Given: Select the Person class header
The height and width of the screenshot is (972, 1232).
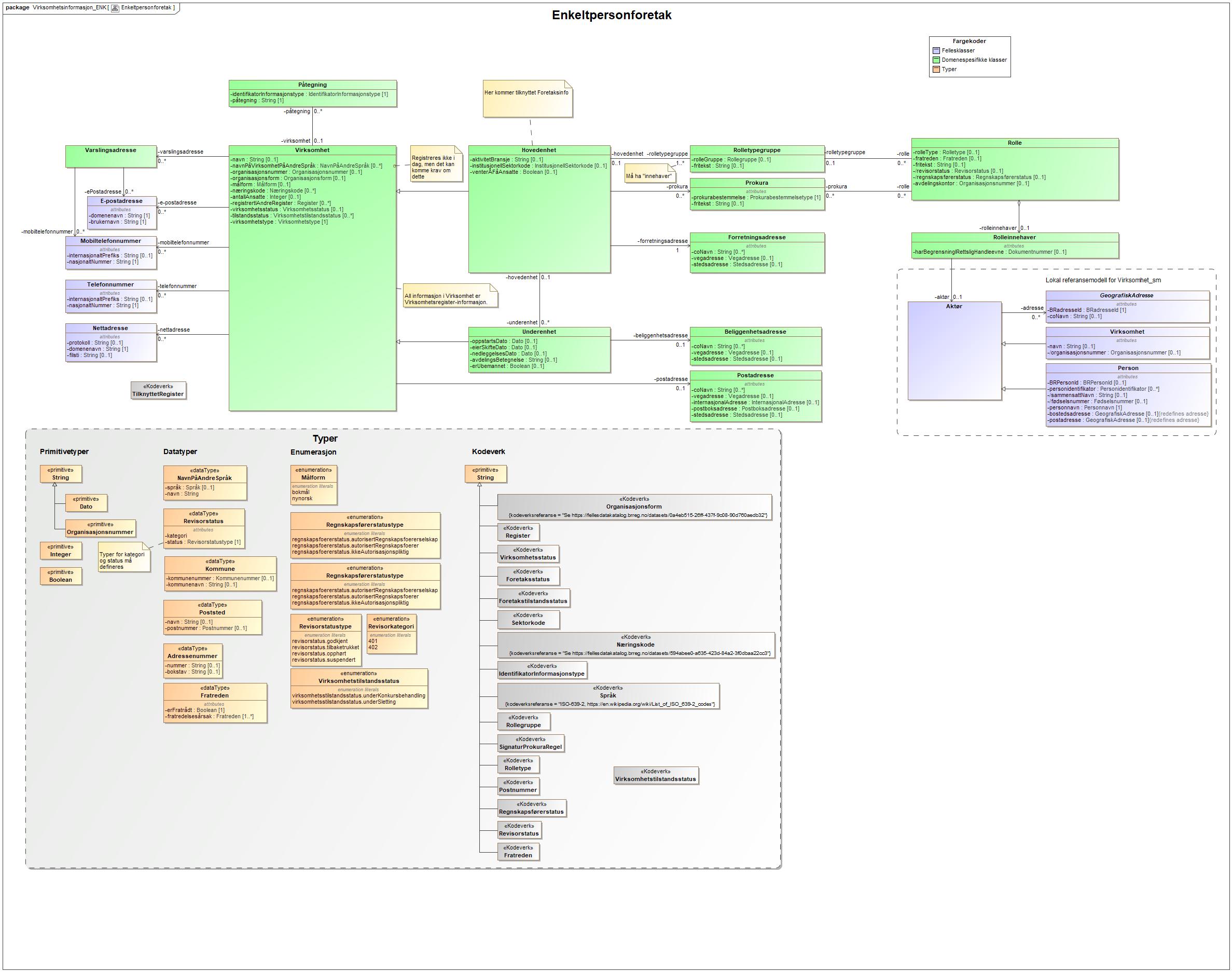Looking at the screenshot, I should (1128, 368).
